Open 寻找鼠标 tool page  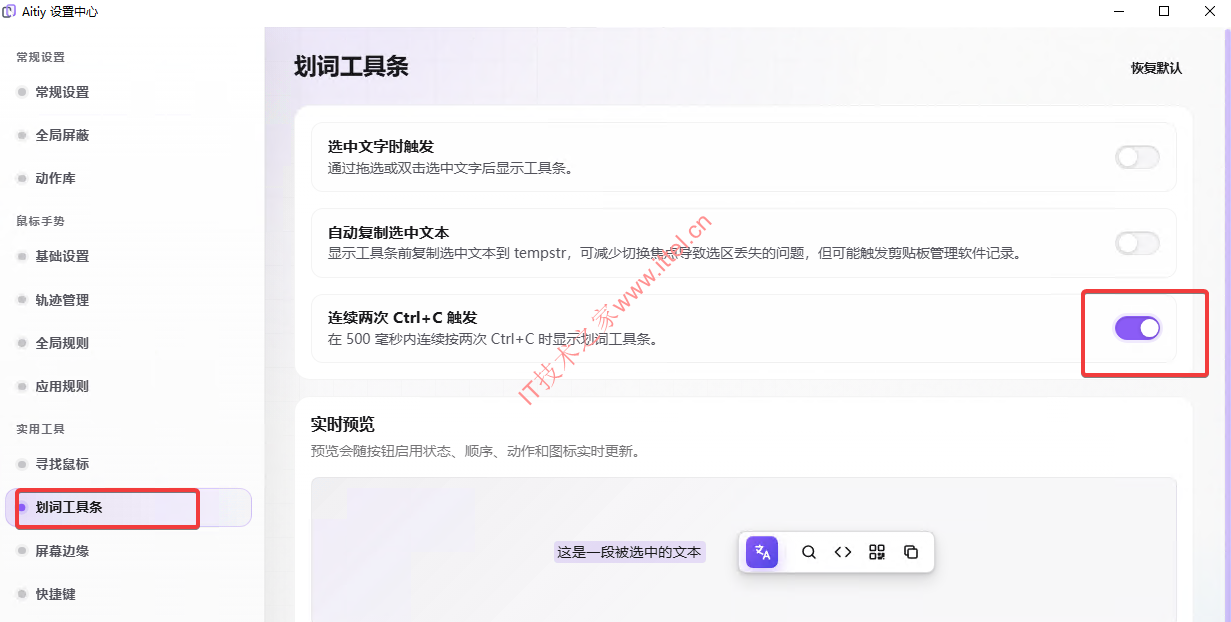128,464
